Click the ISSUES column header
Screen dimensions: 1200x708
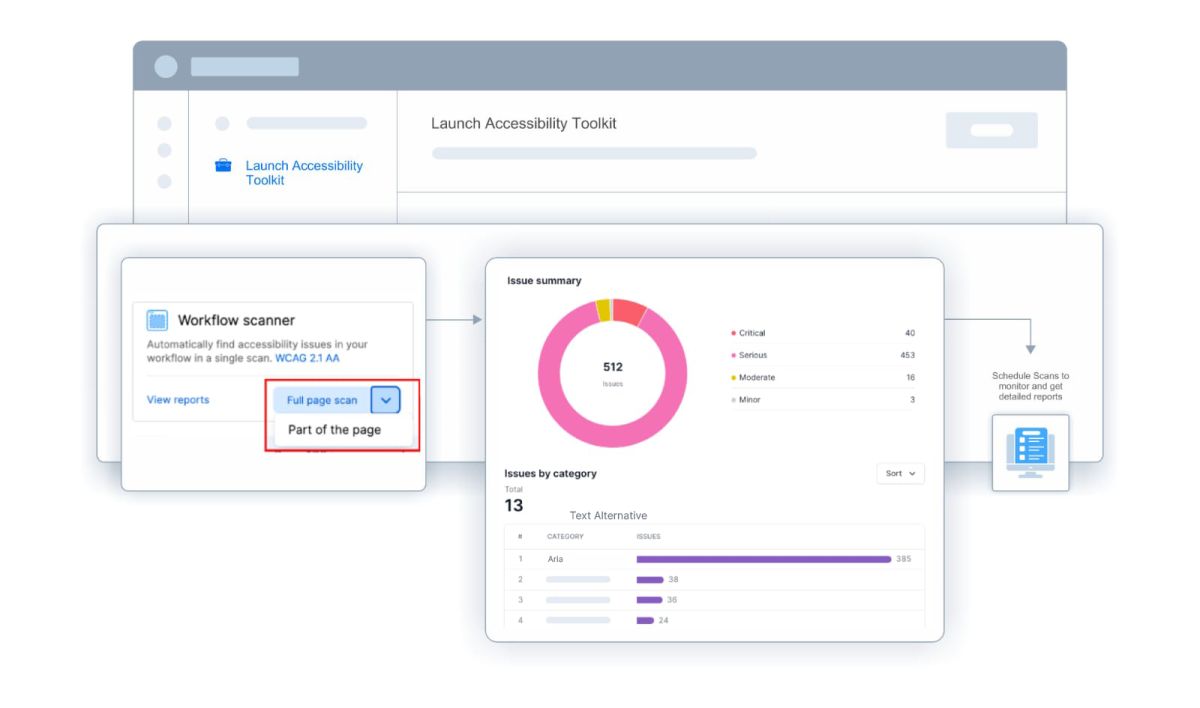648,536
